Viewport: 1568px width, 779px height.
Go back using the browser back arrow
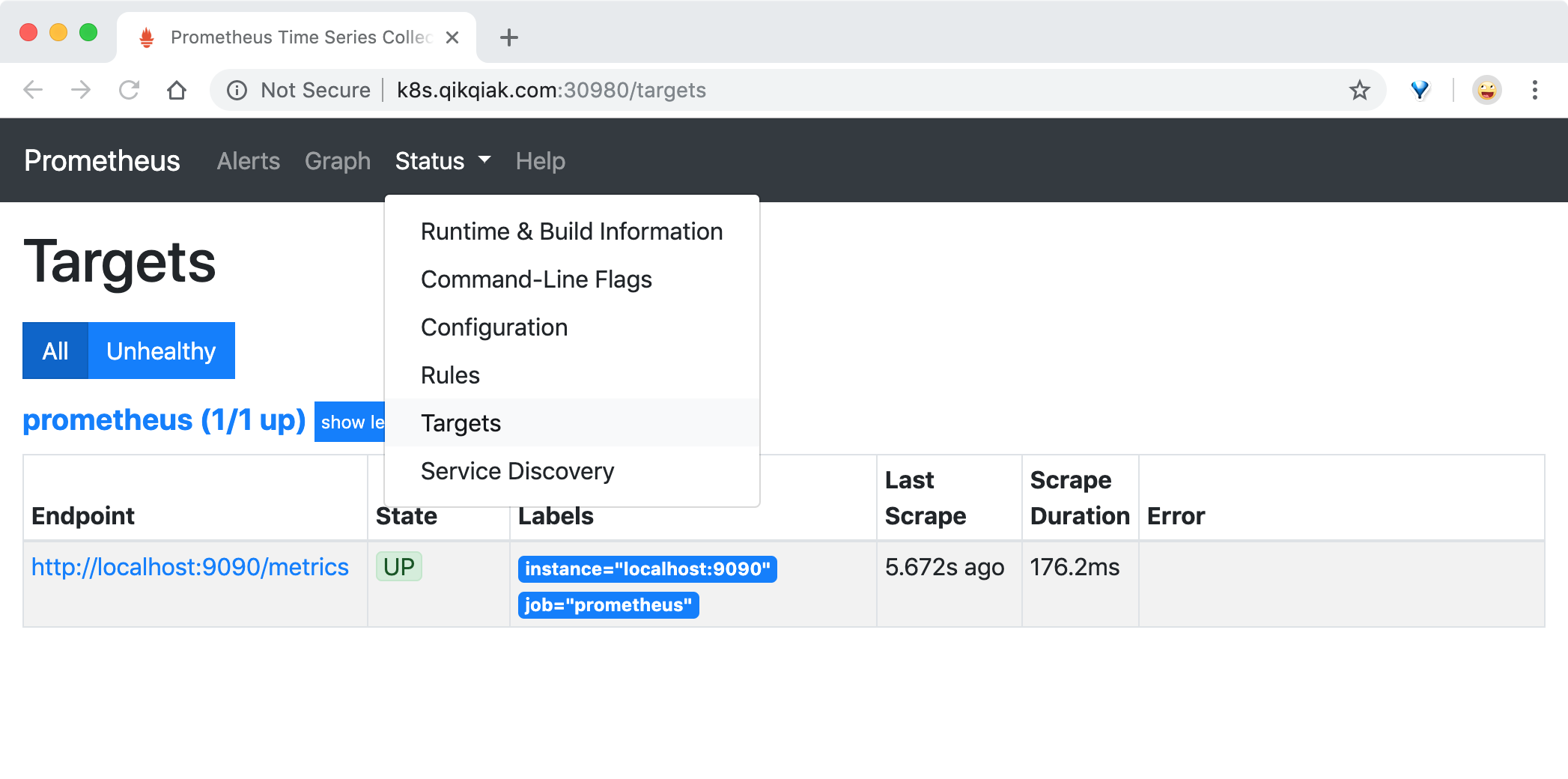[x=33, y=90]
